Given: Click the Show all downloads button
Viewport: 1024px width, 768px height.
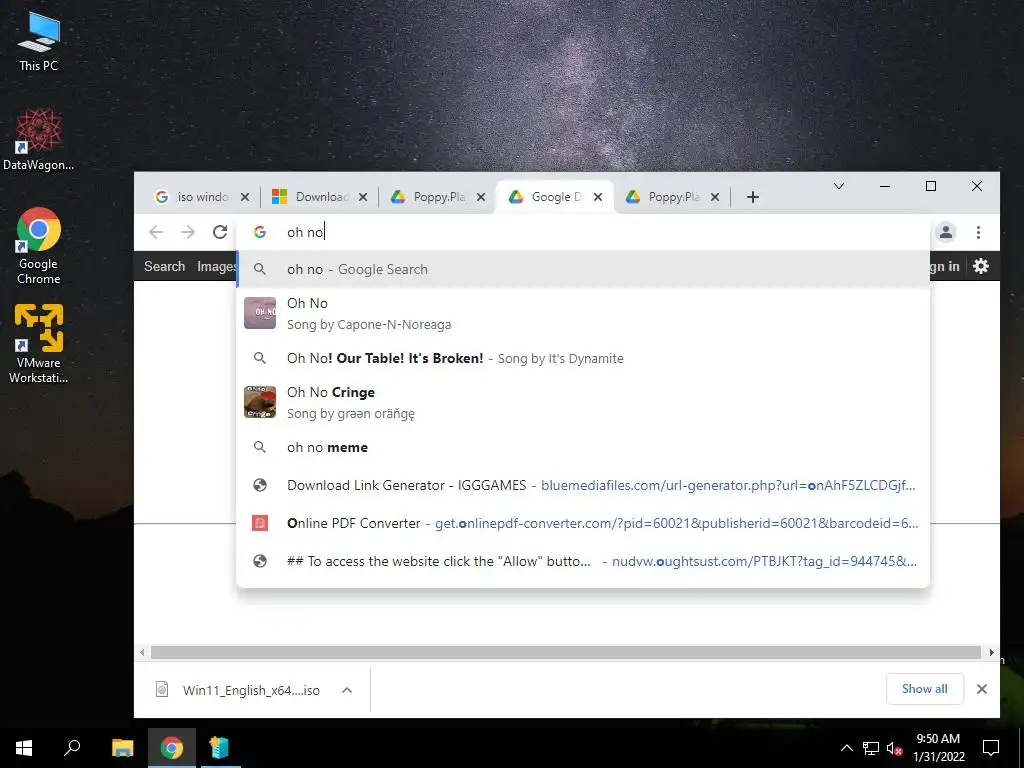Looking at the screenshot, I should 925,689.
